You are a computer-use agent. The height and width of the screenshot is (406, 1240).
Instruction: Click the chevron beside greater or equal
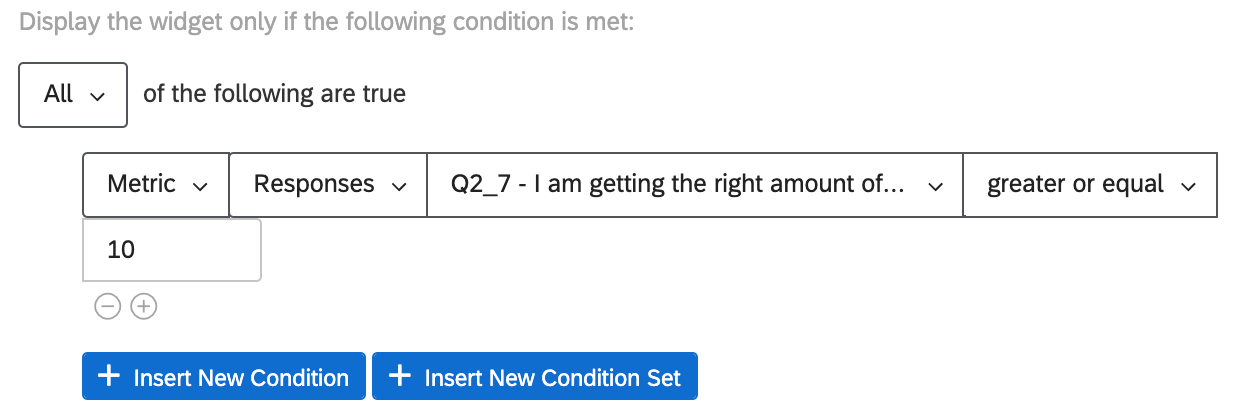click(x=1189, y=185)
